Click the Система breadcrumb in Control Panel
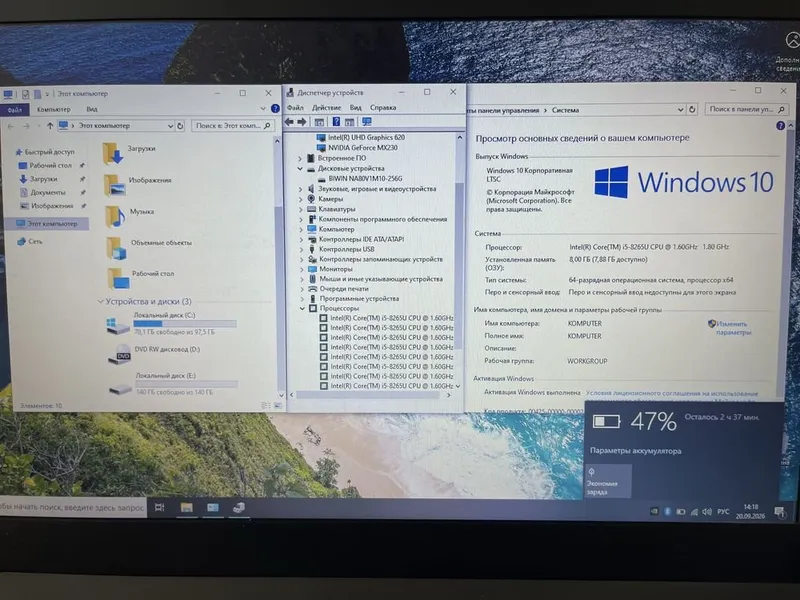 pyautogui.click(x=565, y=110)
